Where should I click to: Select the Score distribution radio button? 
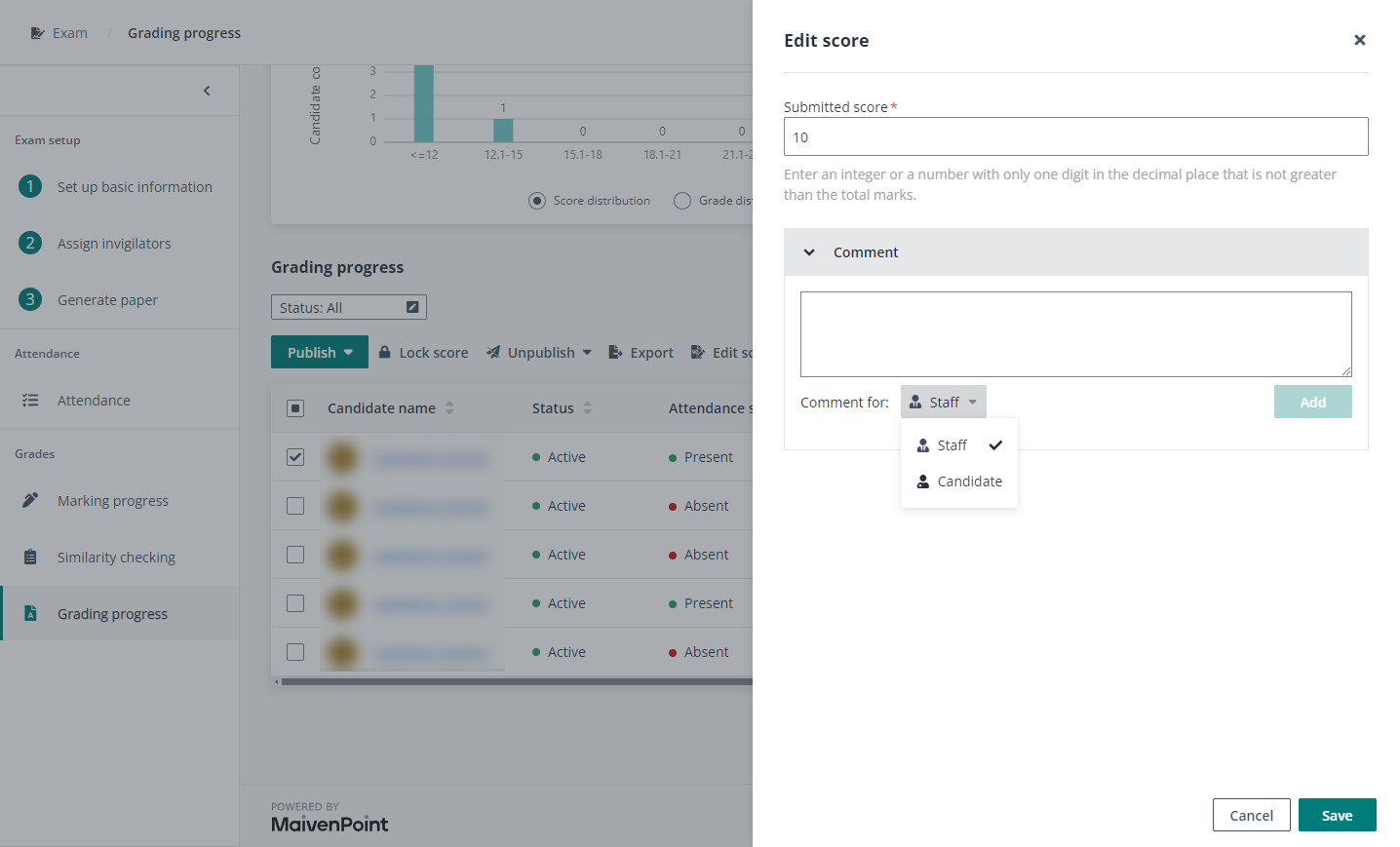tap(537, 201)
